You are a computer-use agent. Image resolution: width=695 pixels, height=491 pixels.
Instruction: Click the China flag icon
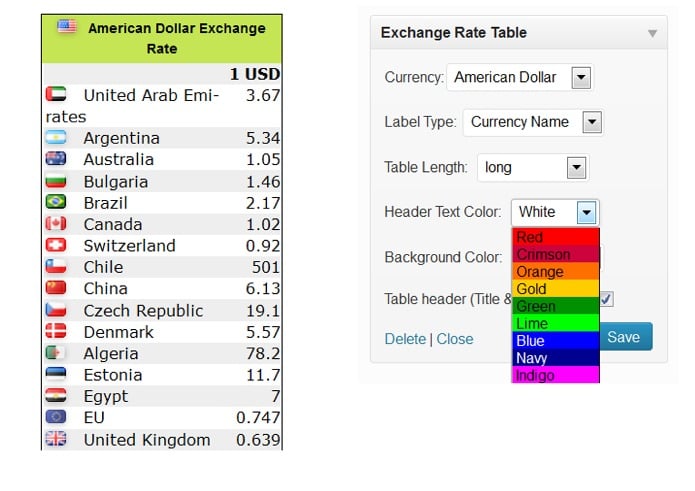click(56, 287)
